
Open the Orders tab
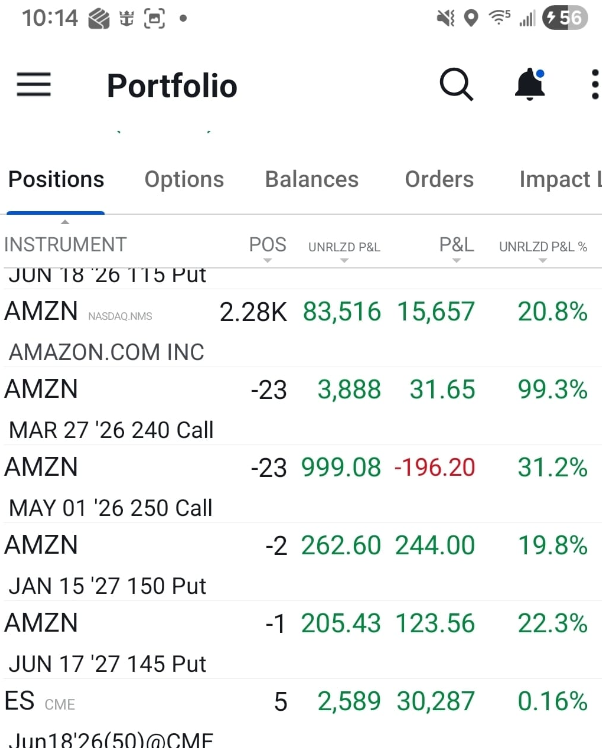439,180
